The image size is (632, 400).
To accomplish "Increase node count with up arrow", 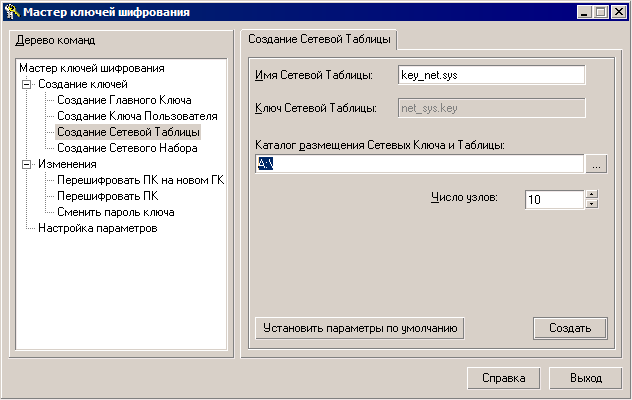I will click(x=592, y=194).
